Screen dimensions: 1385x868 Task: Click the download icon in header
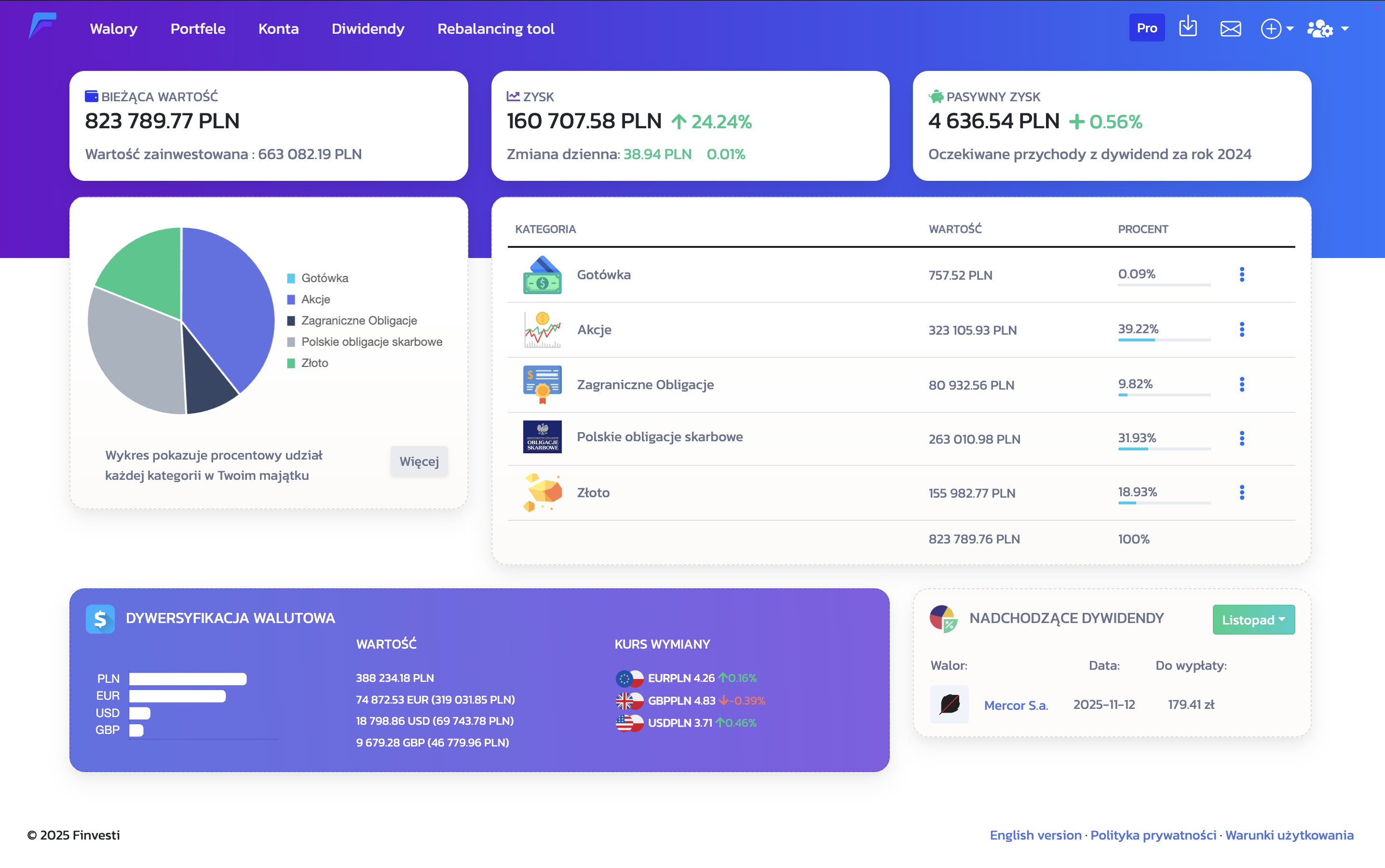[x=1188, y=27]
